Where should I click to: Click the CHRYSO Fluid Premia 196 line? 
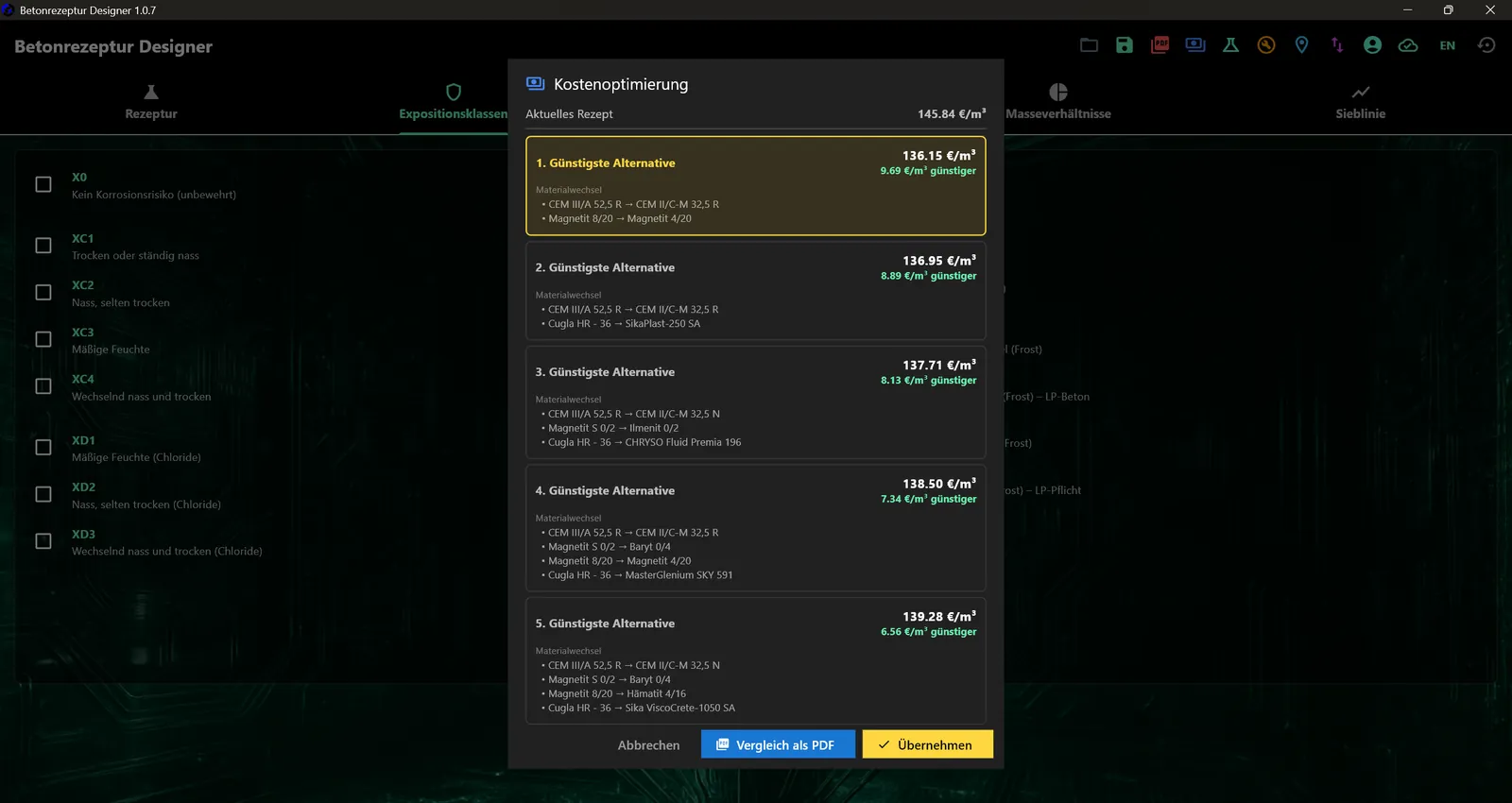coord(642,442)
